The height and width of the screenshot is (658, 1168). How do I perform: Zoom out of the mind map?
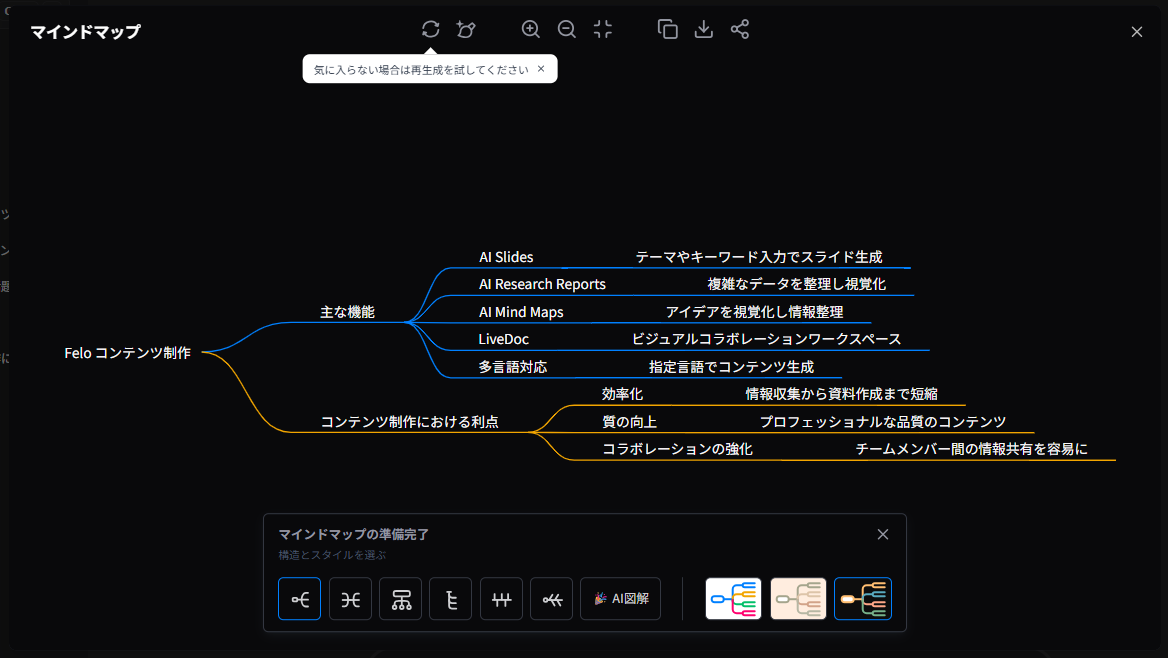(567, 30)
